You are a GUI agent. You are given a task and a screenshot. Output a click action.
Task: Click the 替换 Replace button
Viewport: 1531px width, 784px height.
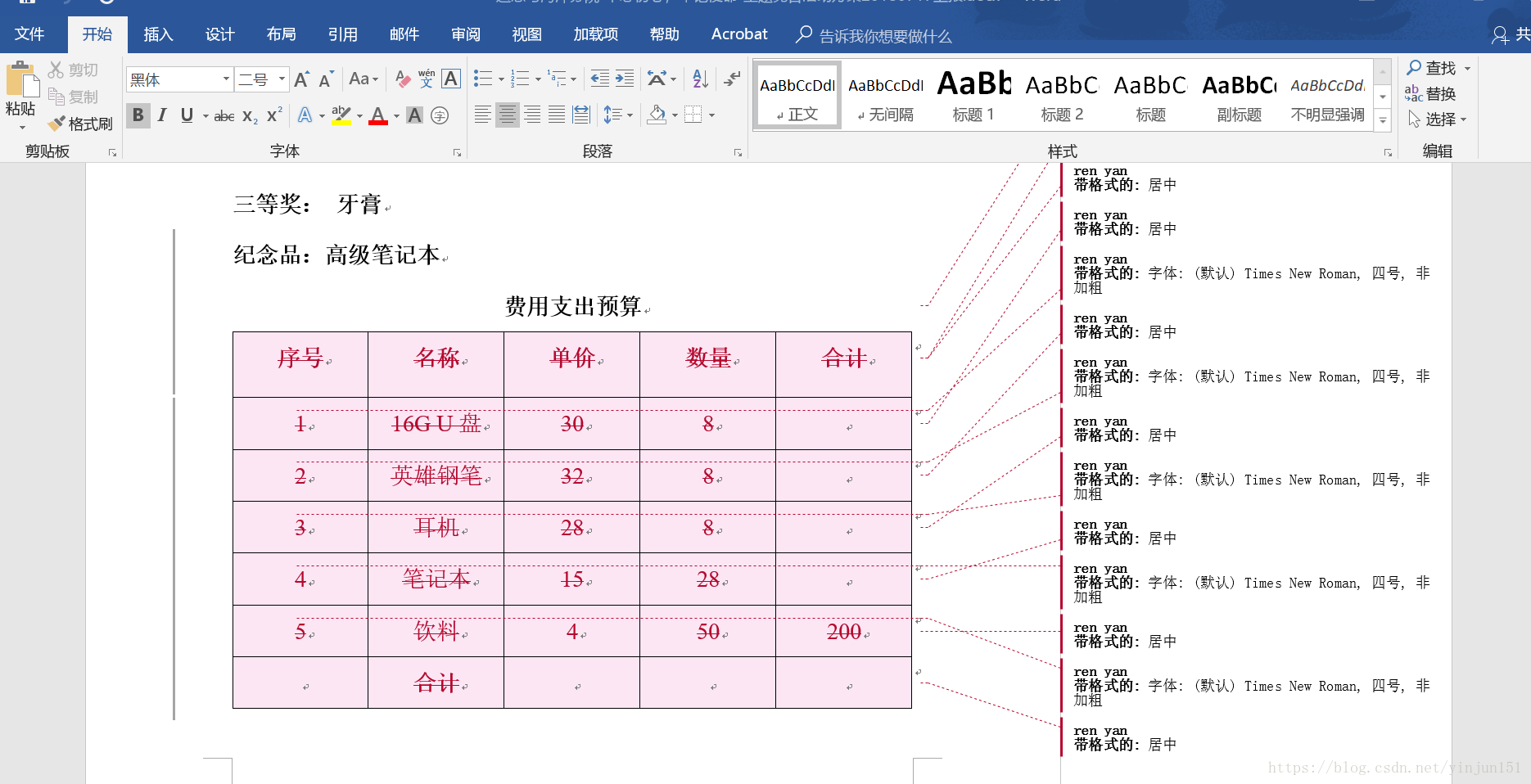pyautogui.click(x=1431, y=93)
